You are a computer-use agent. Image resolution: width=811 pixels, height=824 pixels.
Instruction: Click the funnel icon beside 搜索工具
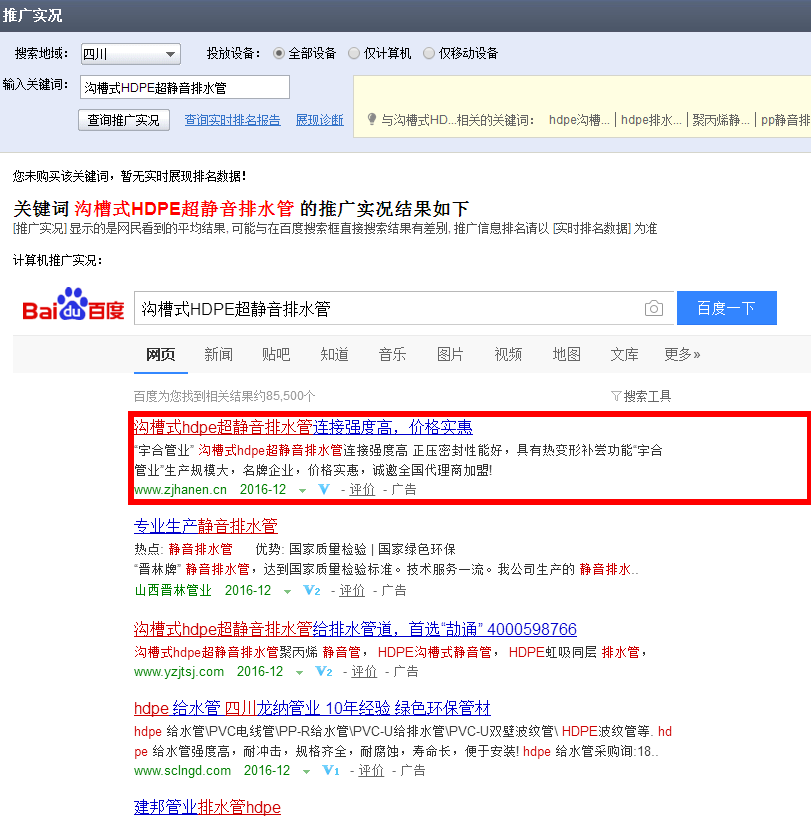[616, 396]
